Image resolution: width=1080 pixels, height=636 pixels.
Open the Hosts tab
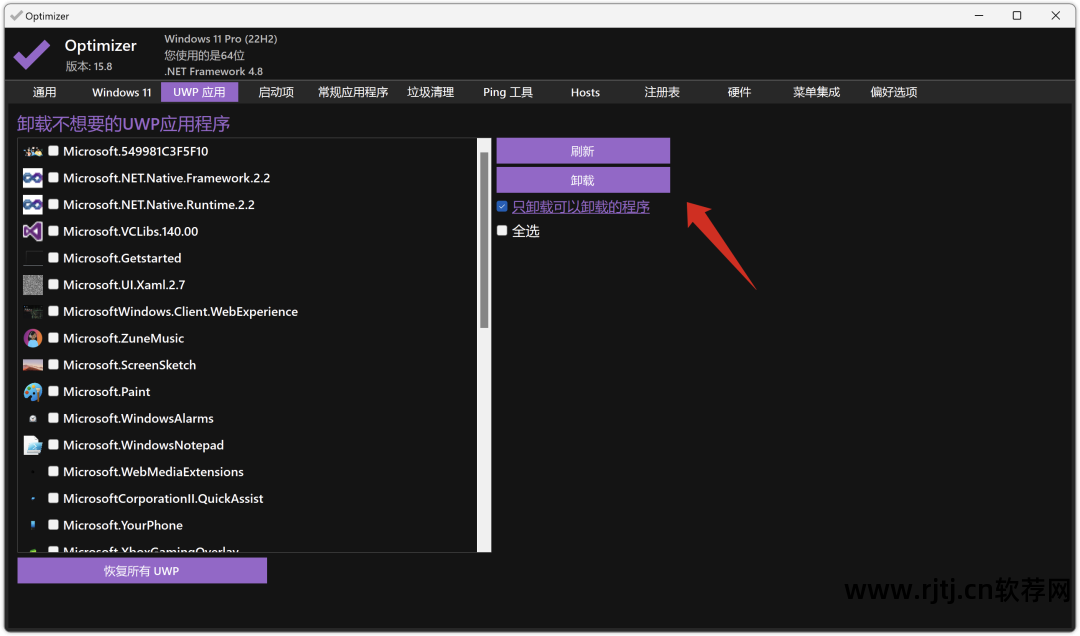click(x=585, y=92)
